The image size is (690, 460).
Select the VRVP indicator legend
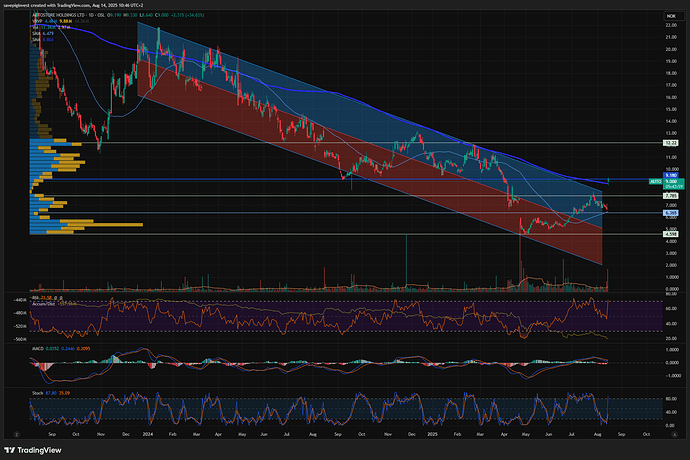coord(60,21)
